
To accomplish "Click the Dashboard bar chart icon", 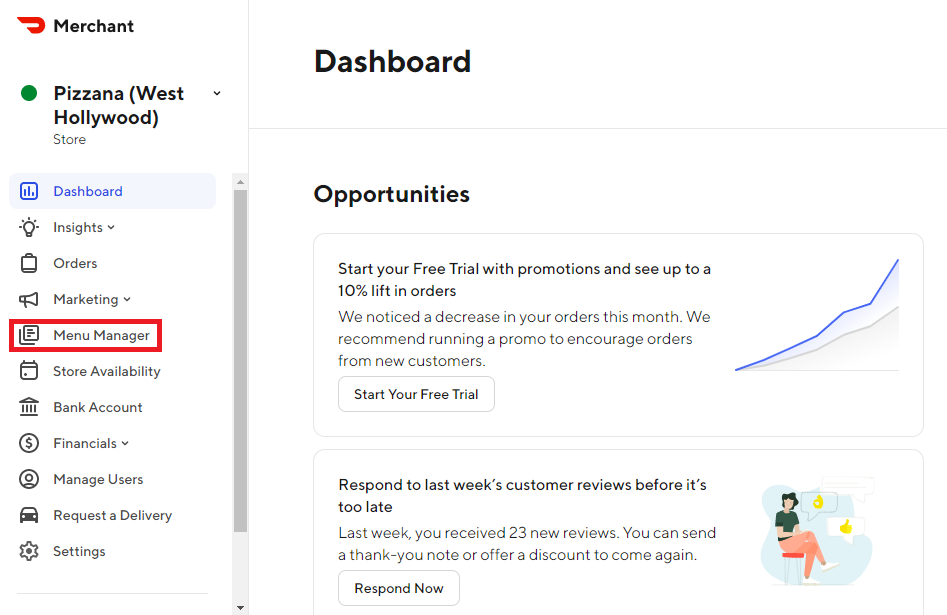I will point(29,191).
